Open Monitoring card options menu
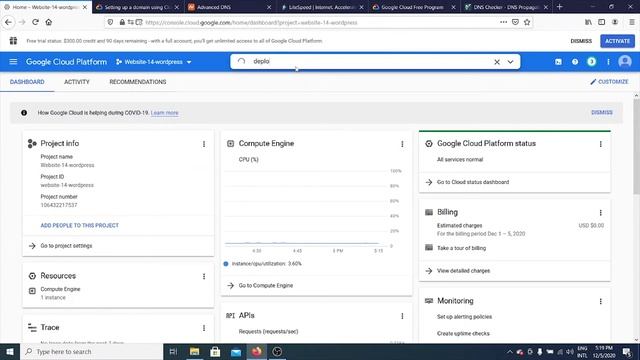 (x=600, y=301)
